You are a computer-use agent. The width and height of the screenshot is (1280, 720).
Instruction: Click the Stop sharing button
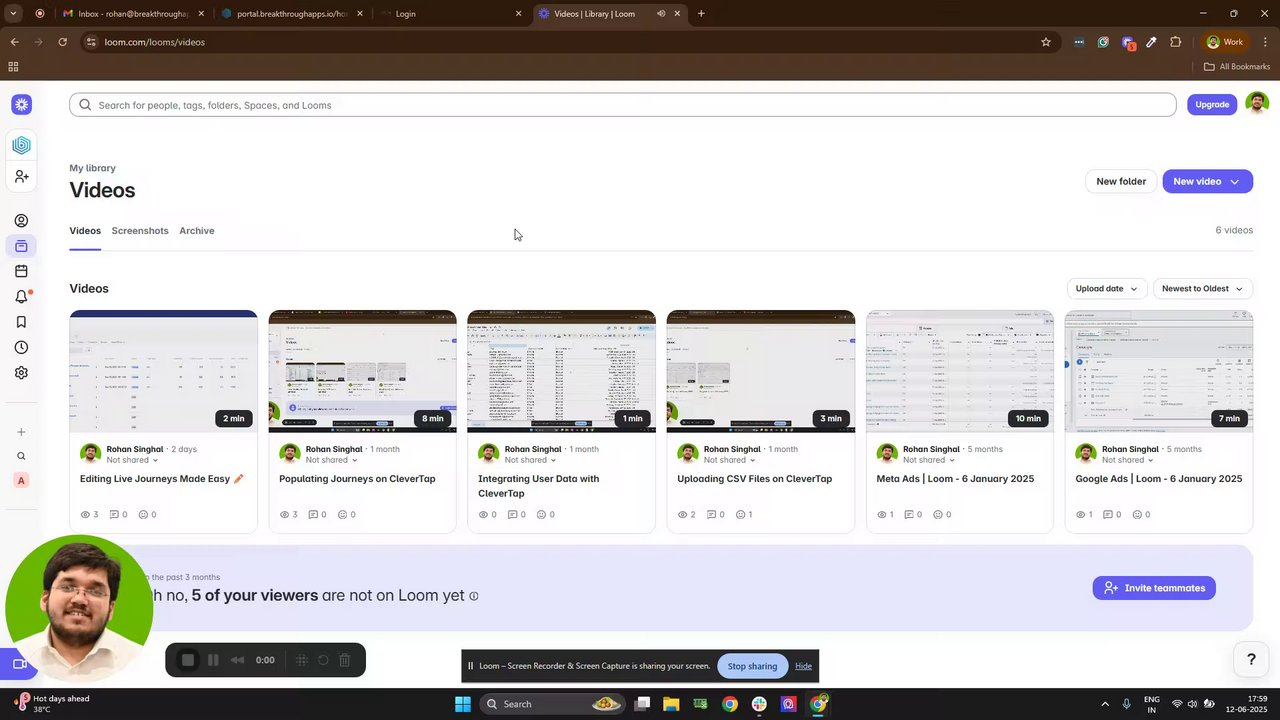(752, 666)
